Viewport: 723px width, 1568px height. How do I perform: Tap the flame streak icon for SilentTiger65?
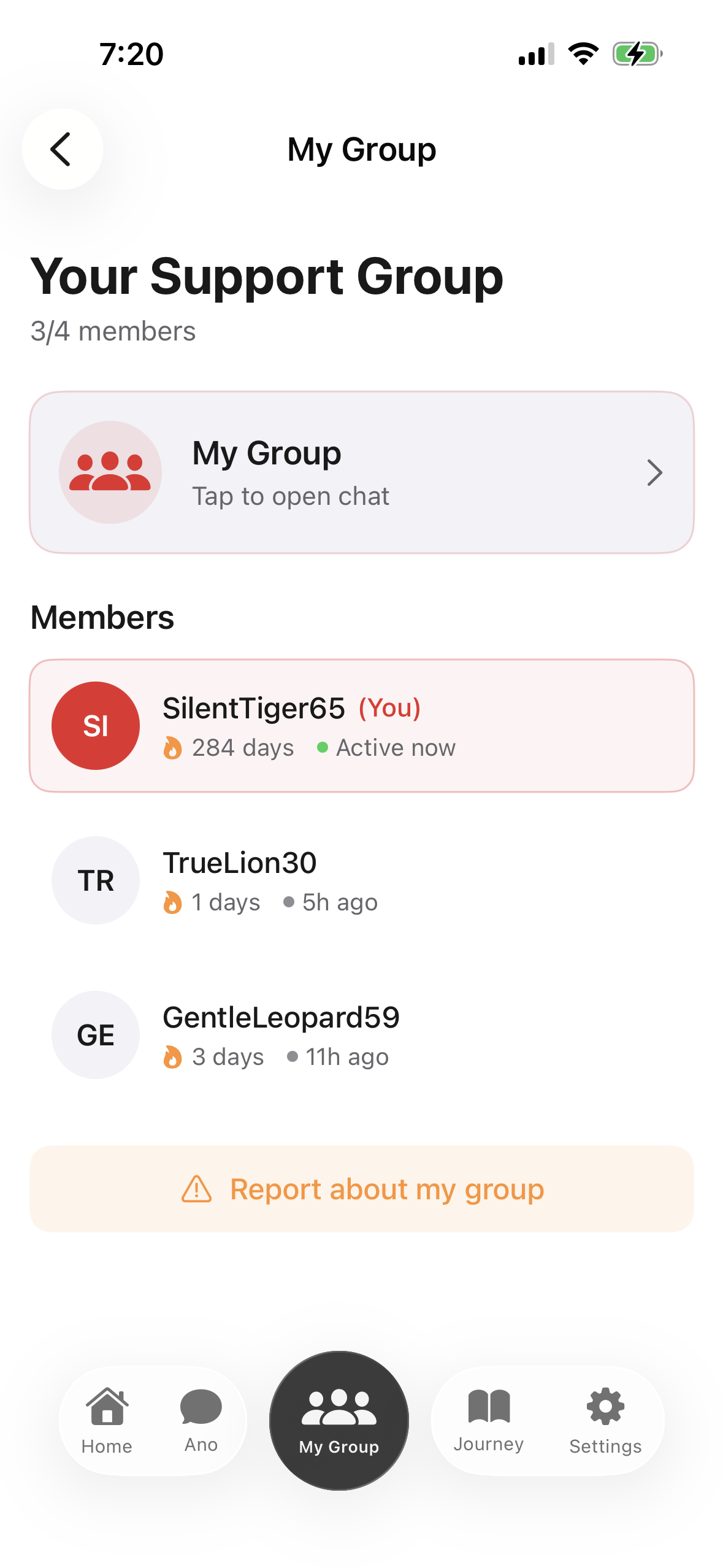(172, 748)
